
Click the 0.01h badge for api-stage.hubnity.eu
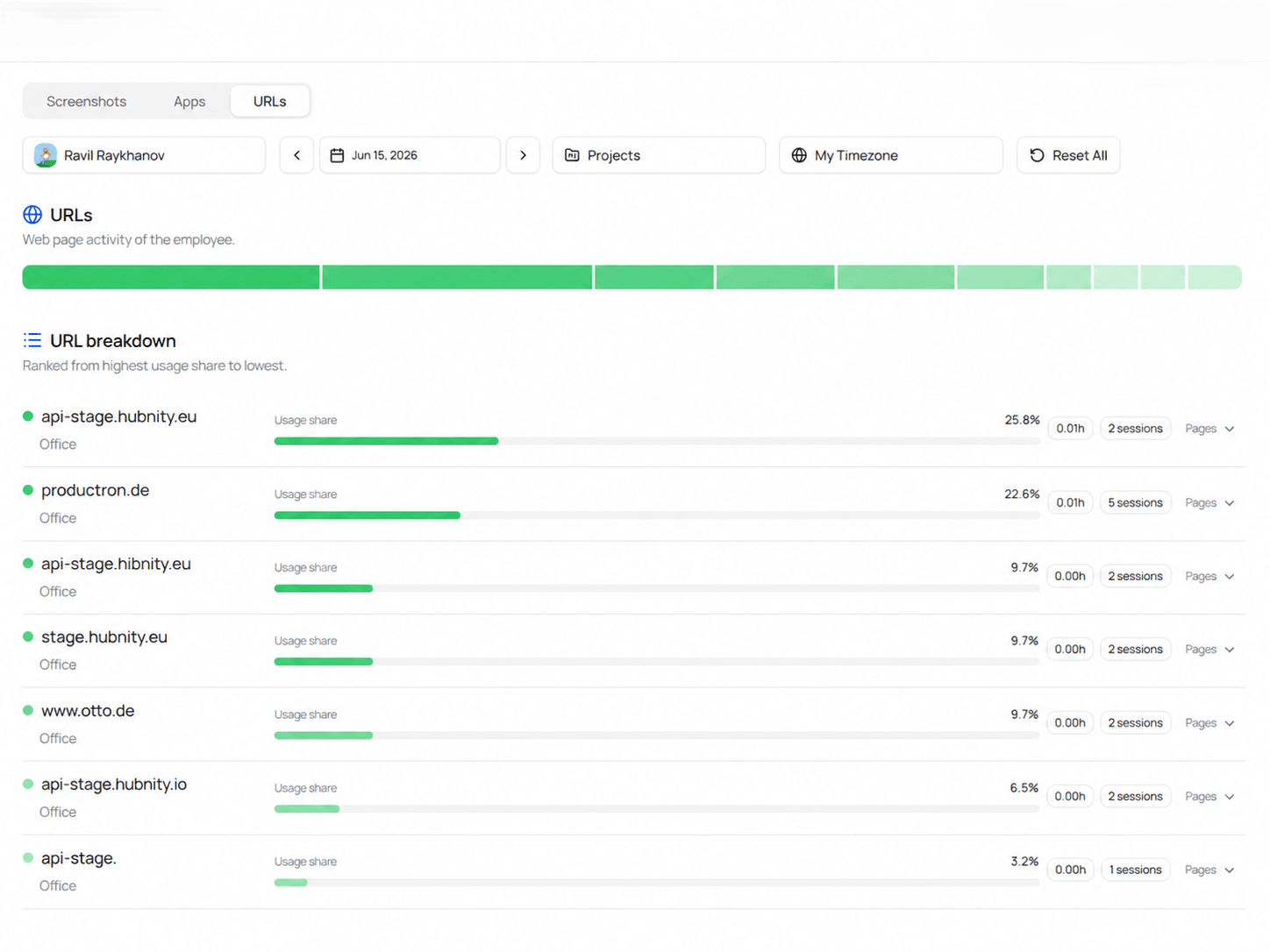[x=1070, y=429]
